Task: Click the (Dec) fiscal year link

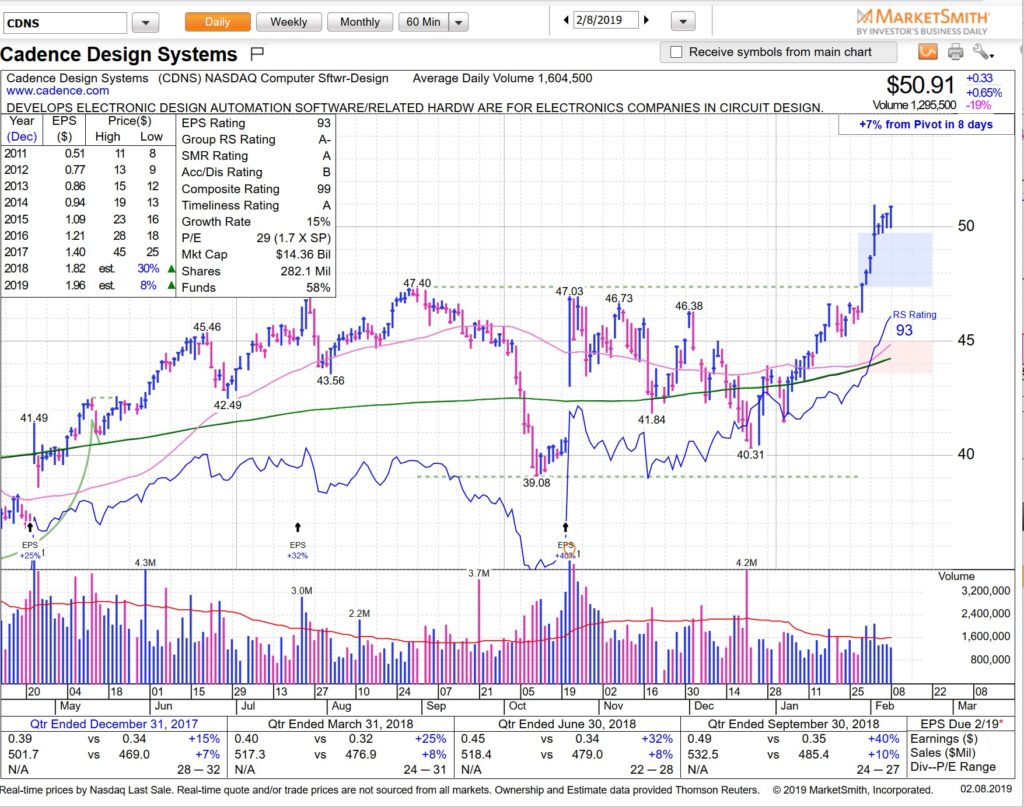Action: click(22, 136)
